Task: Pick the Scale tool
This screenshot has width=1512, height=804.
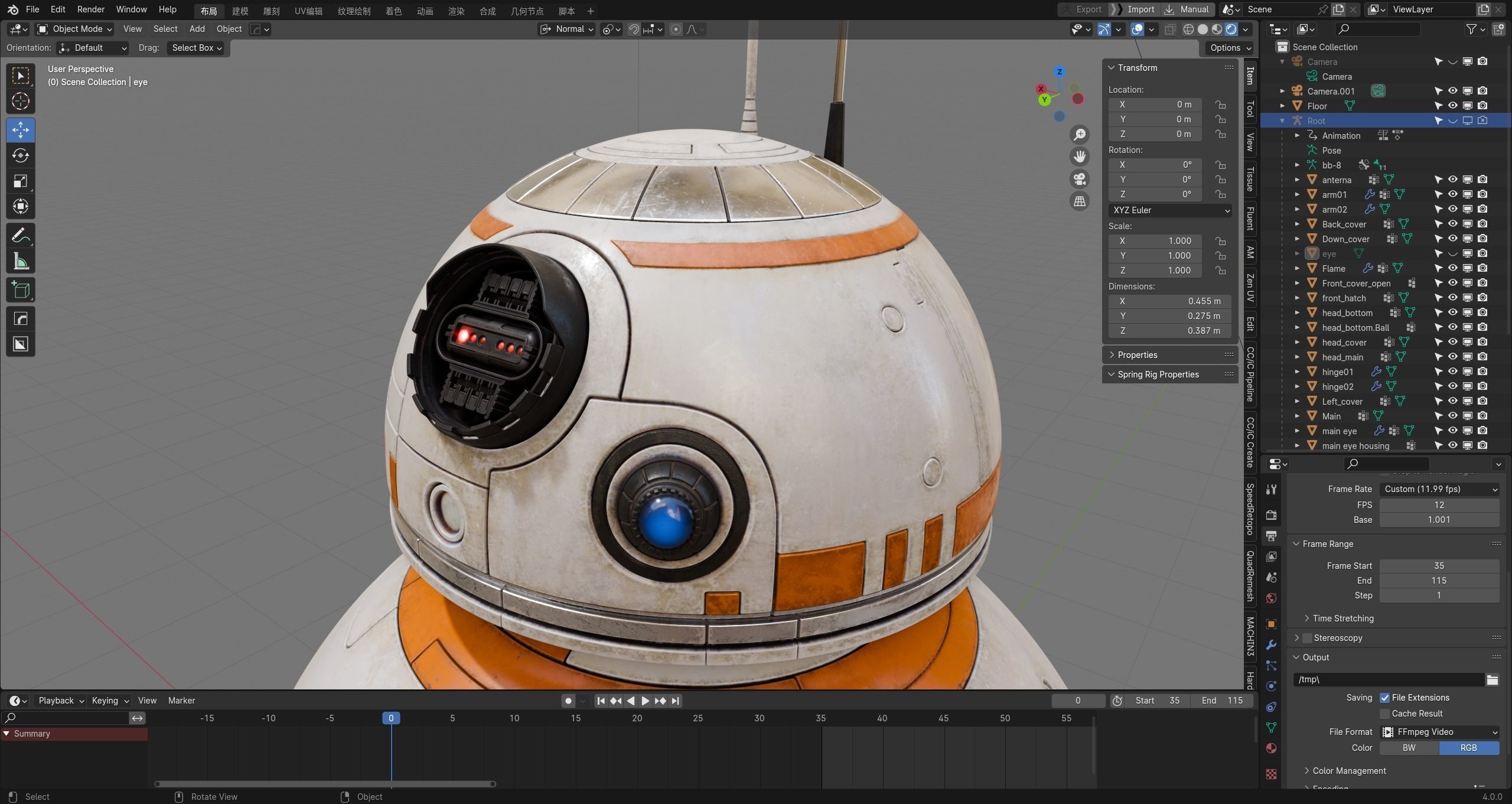Action: [21, 181]
